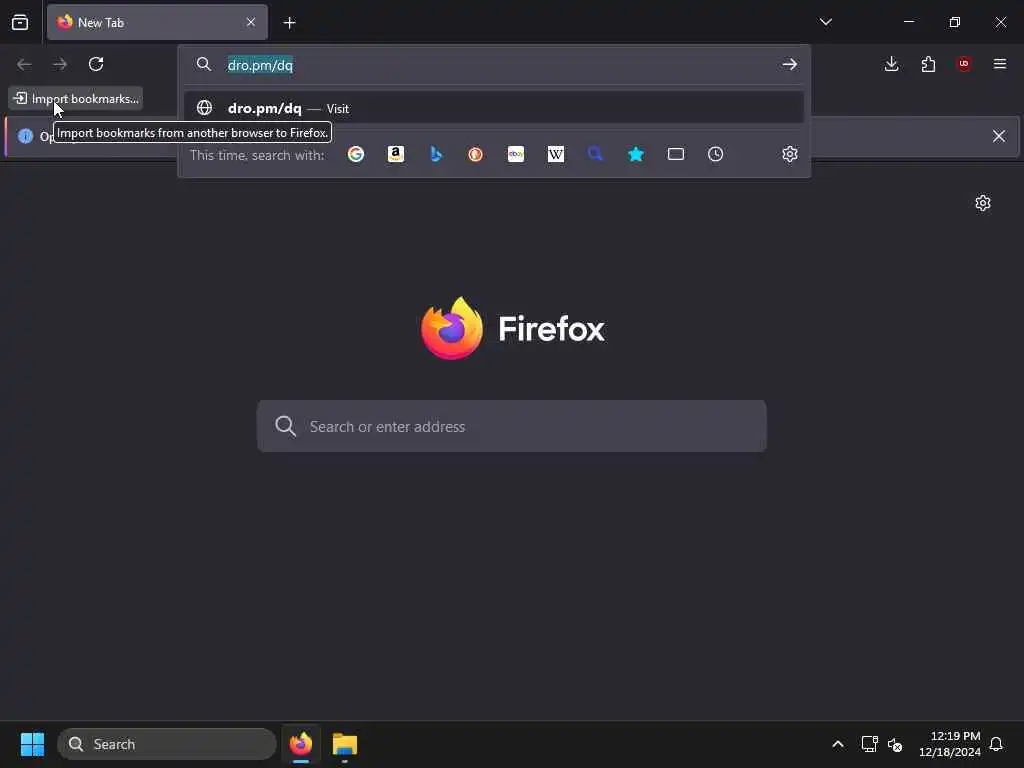This screenshot has height=768, width=1024.
Task: Select the New Tab tab
Action: click(x=157, y=22)
